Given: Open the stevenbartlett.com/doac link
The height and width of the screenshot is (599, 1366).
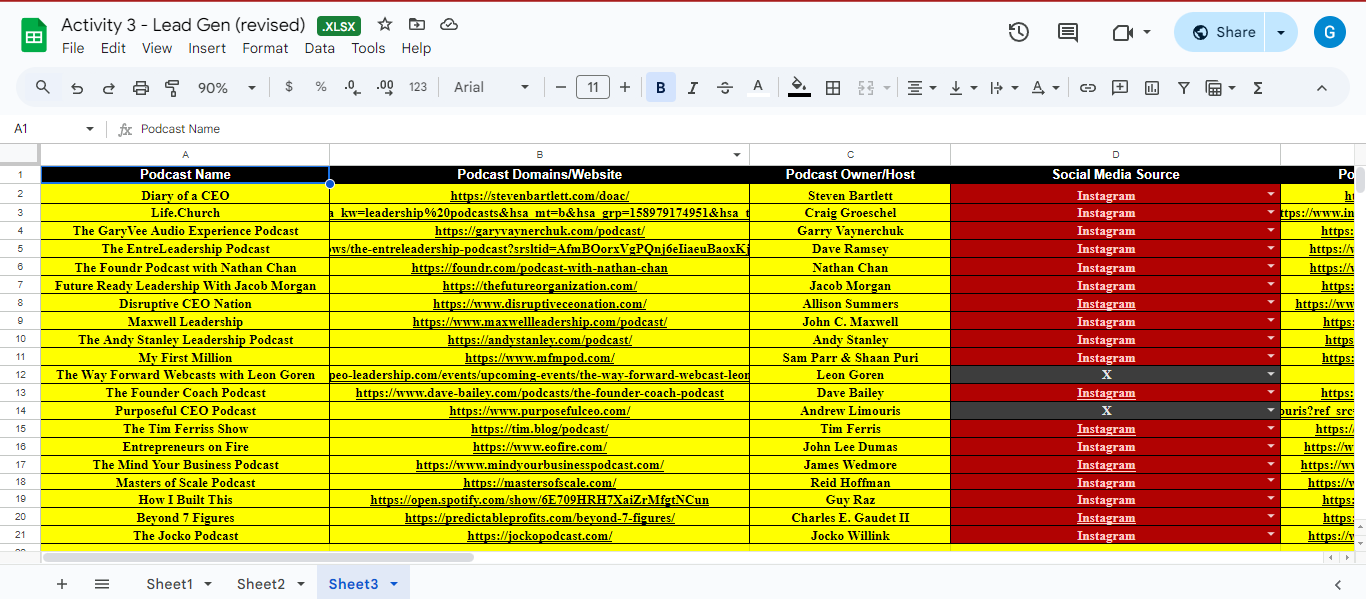Looking at the screenshot, I should pyautogui.click(x=540, y=196).
